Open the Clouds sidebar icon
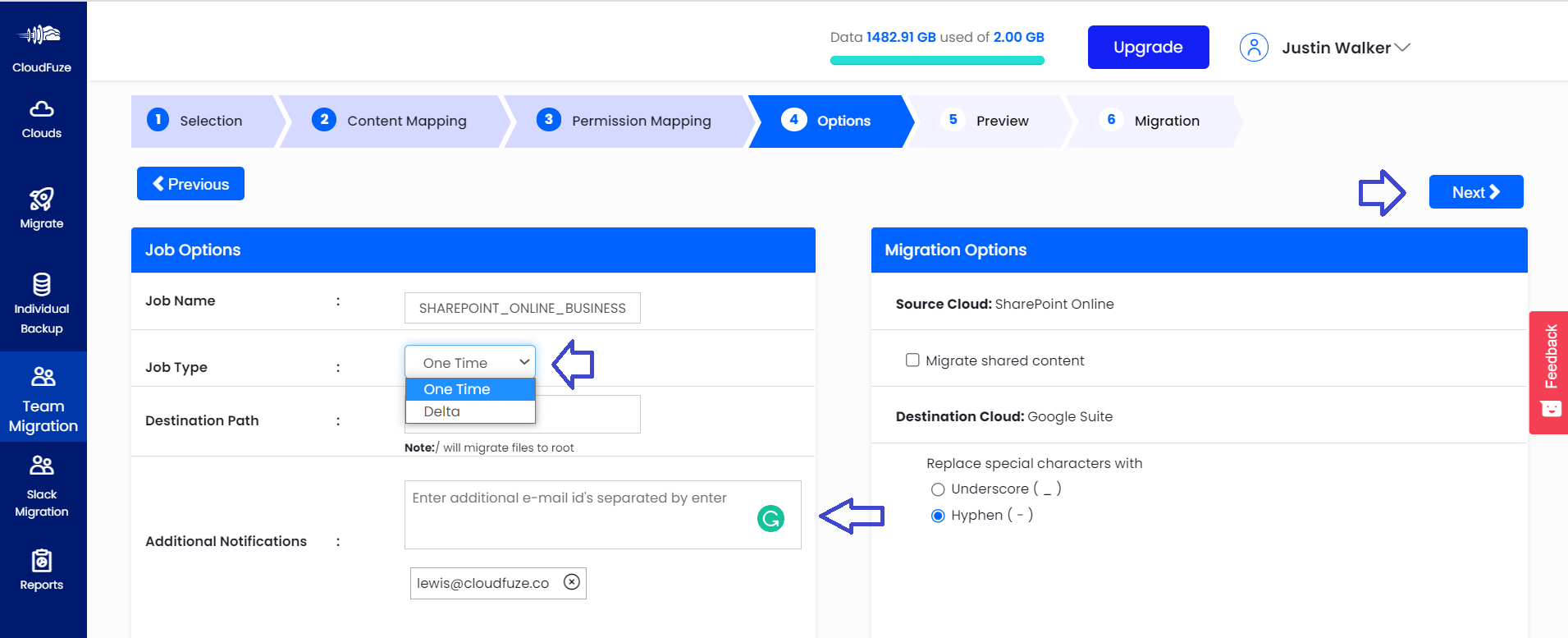The width and height of the screenshot is (1568, 638). pyautogui.click(x=41, y=120)
